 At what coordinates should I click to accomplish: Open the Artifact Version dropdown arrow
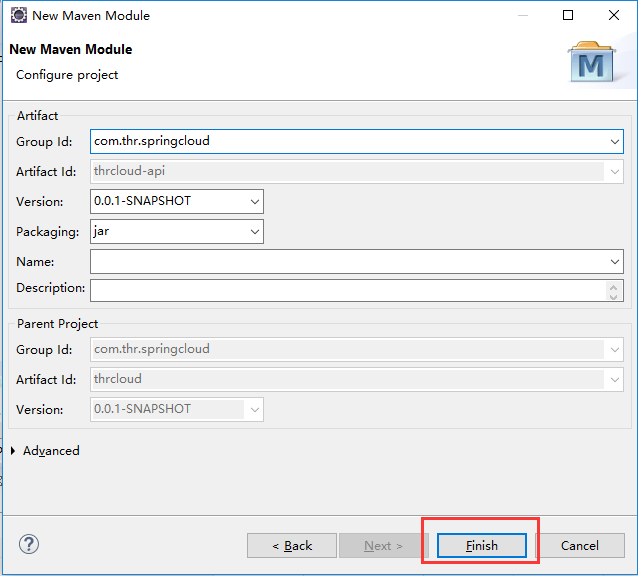[255, 201]
